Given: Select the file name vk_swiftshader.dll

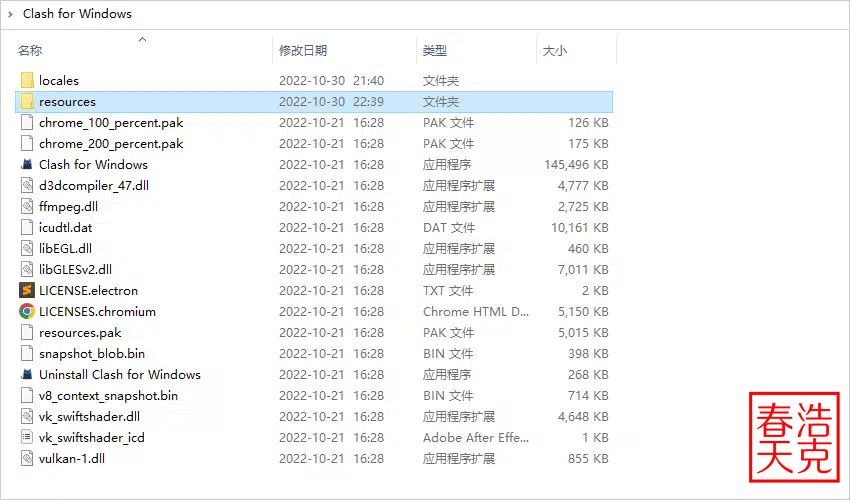Looking at the screenshot, I should pyautogui.click(x=89, y=416).
